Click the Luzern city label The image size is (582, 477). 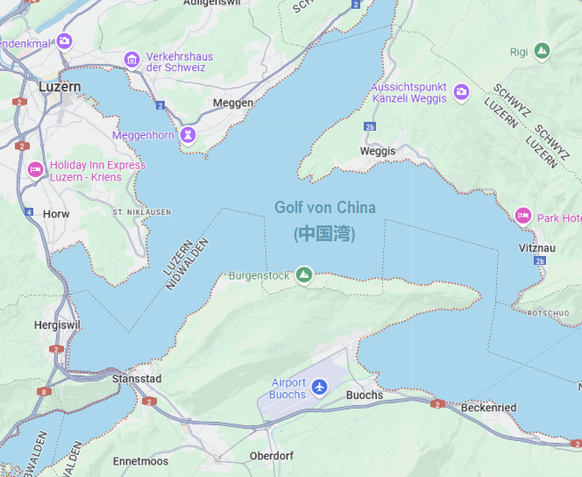[60, 87]
